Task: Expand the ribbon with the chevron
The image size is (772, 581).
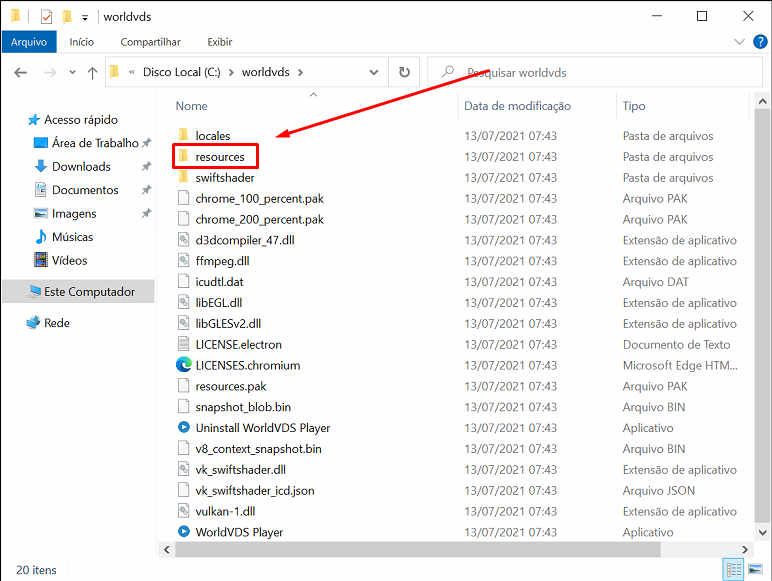Action: click(739, 42)
